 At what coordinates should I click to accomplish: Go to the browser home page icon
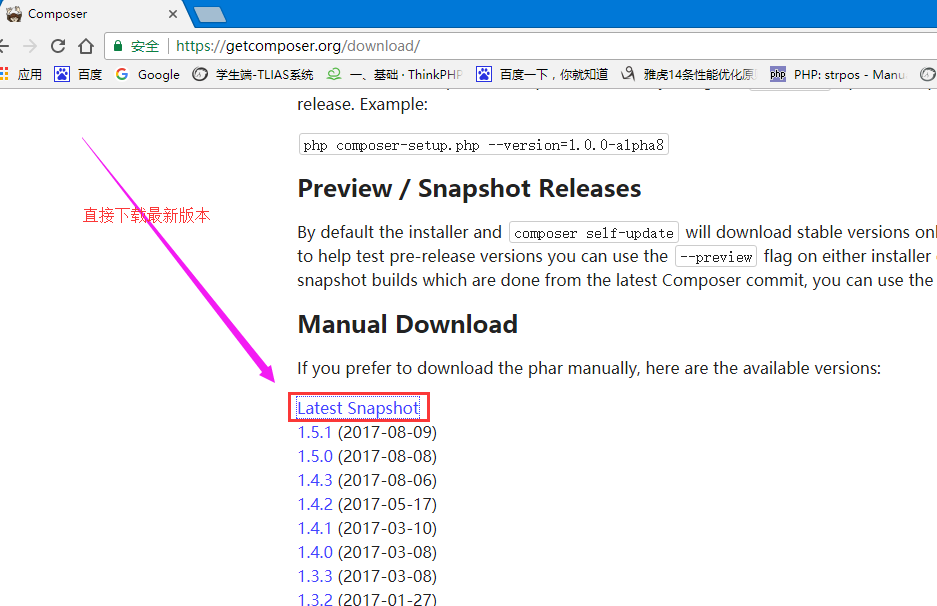click(x=86, y=46)
